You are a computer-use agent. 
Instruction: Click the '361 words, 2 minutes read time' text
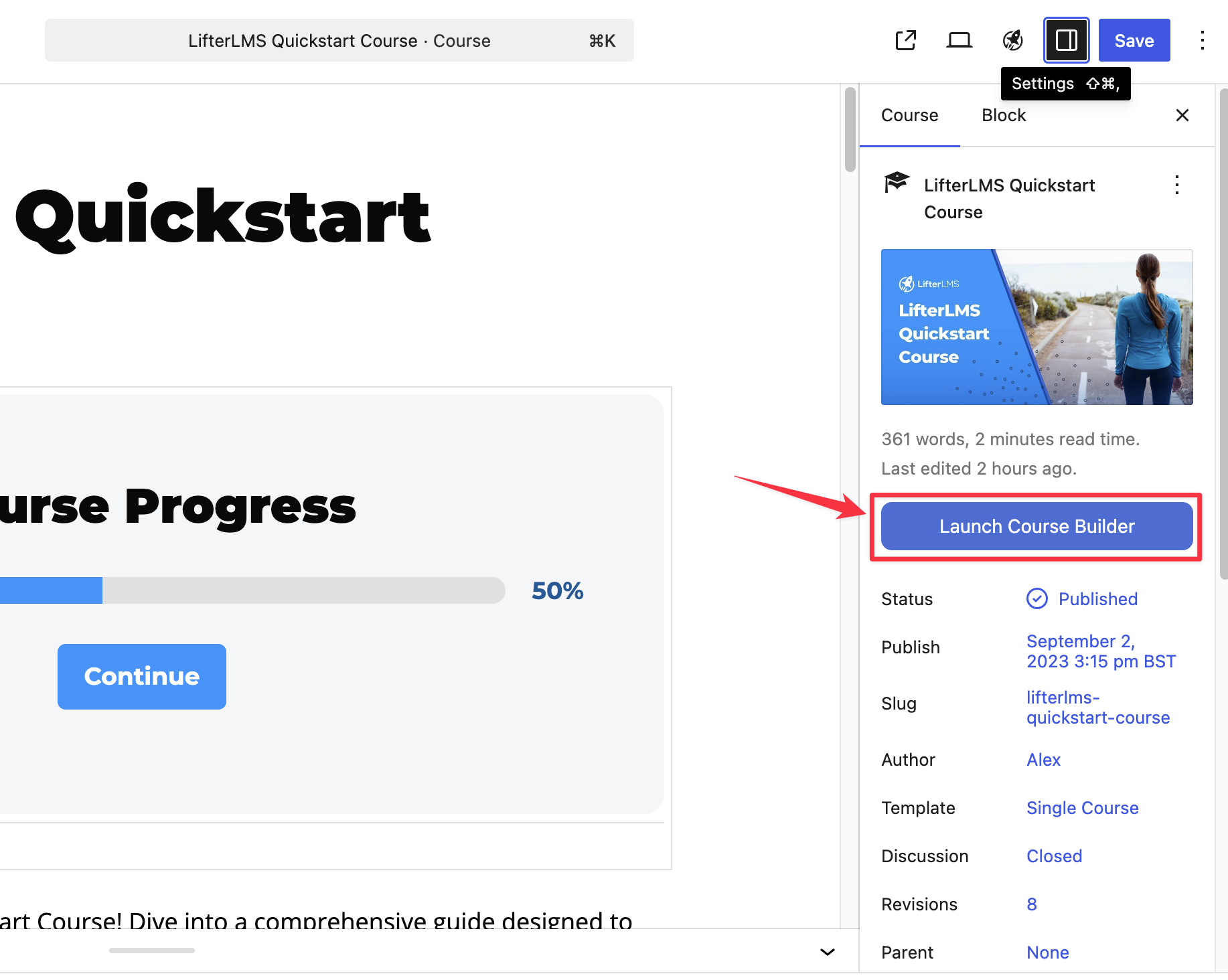[x=1010, y=439]
